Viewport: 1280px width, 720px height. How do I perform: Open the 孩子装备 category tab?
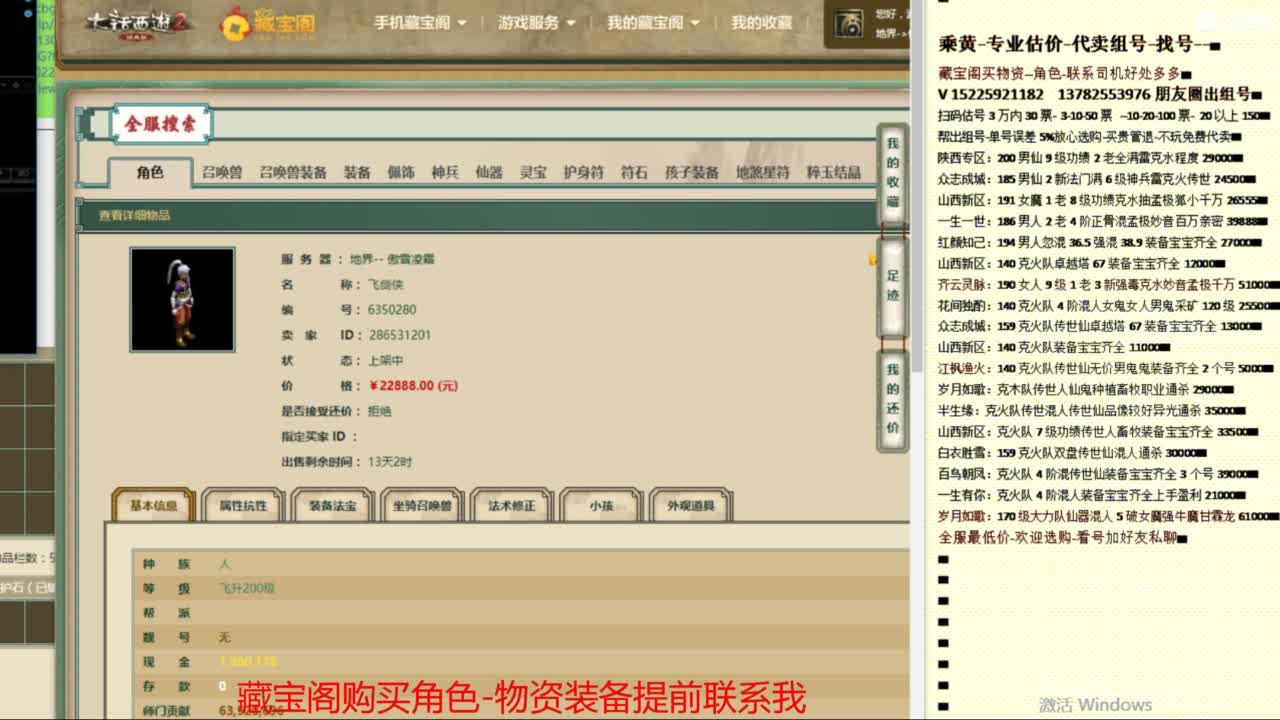692,172
